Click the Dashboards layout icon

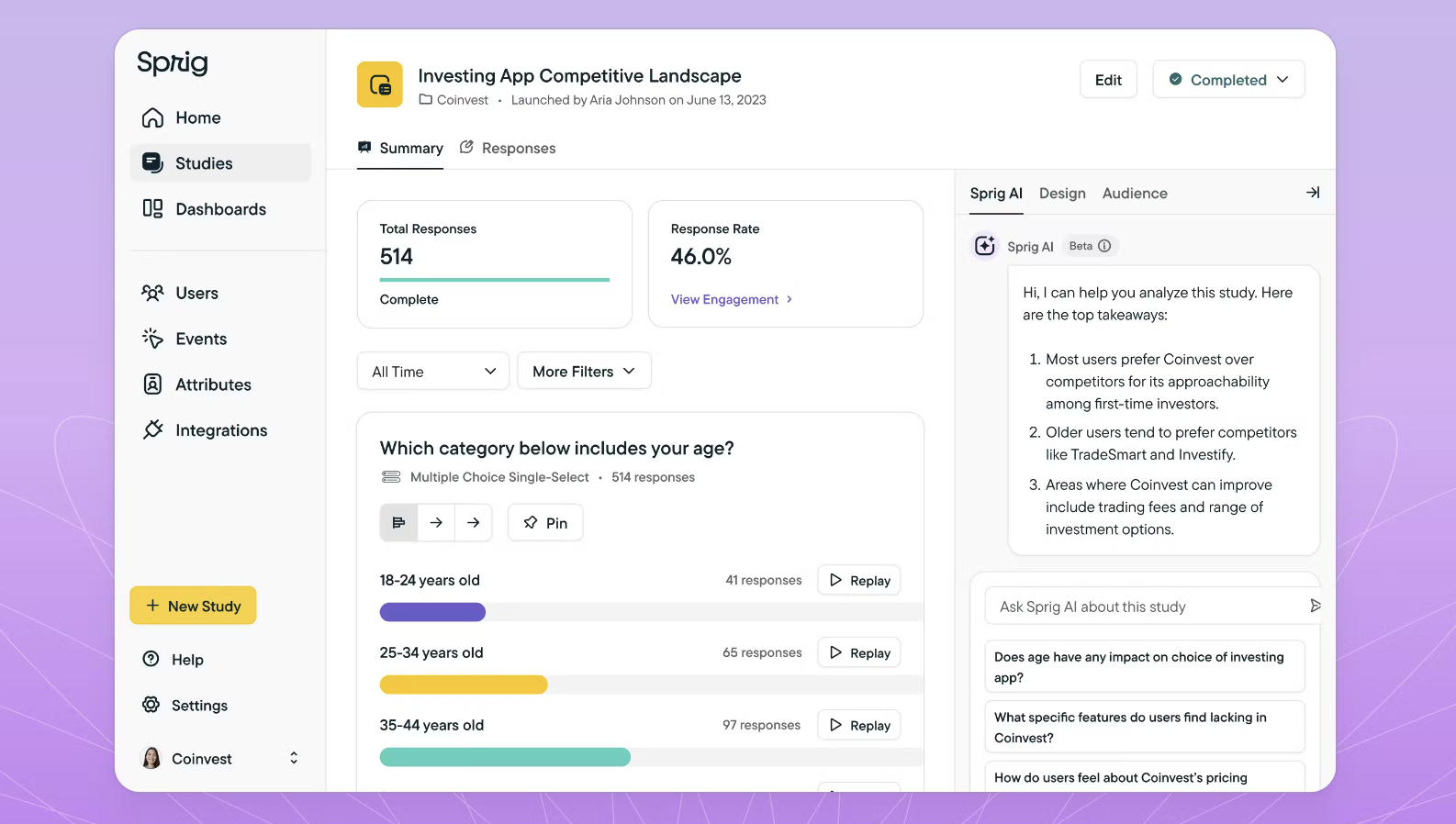point(152,208)
